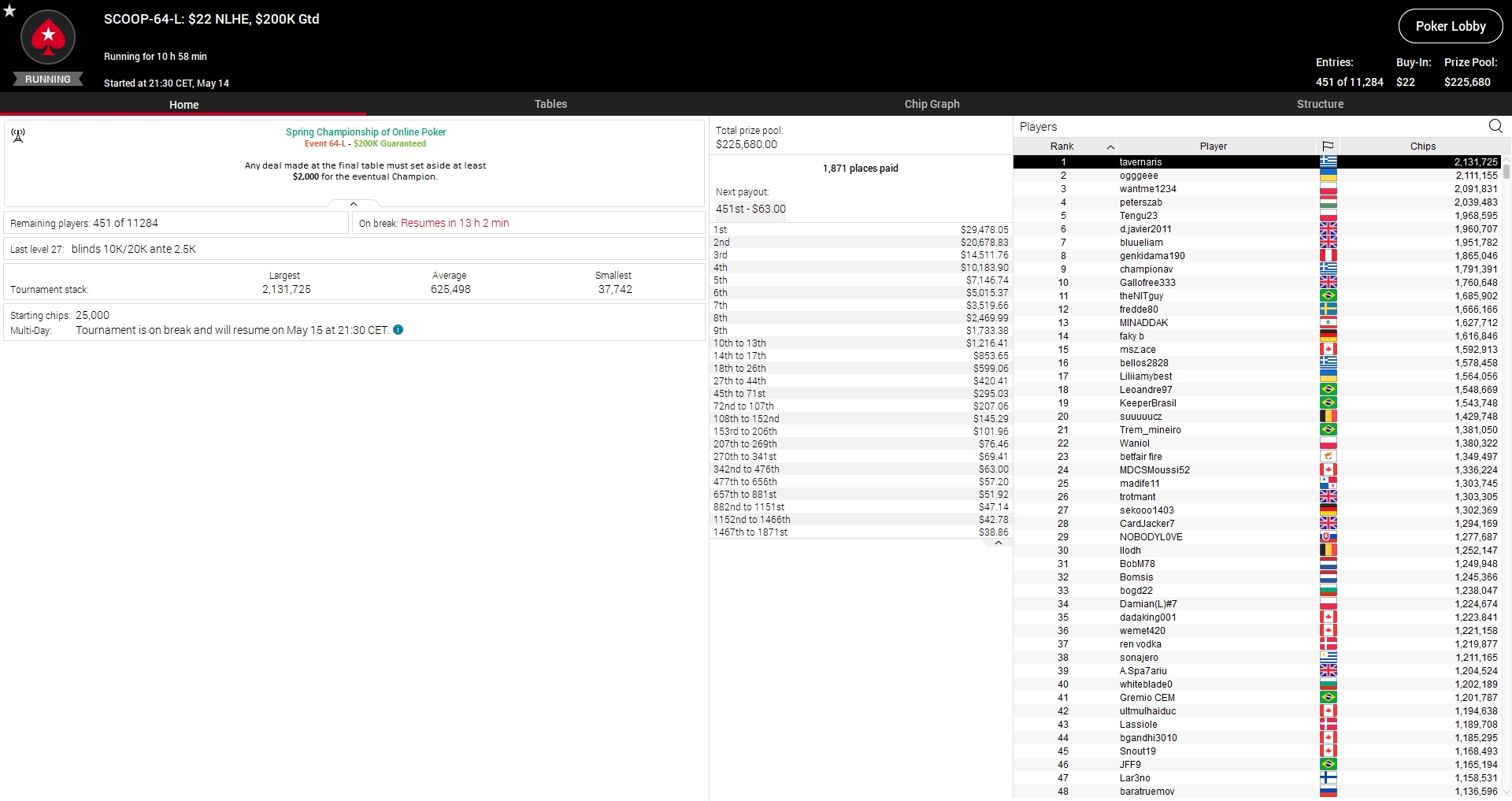Select player row peterszab
Image resolution: width=1512 pixels, height=801 pixels.
pos(1257,202)
